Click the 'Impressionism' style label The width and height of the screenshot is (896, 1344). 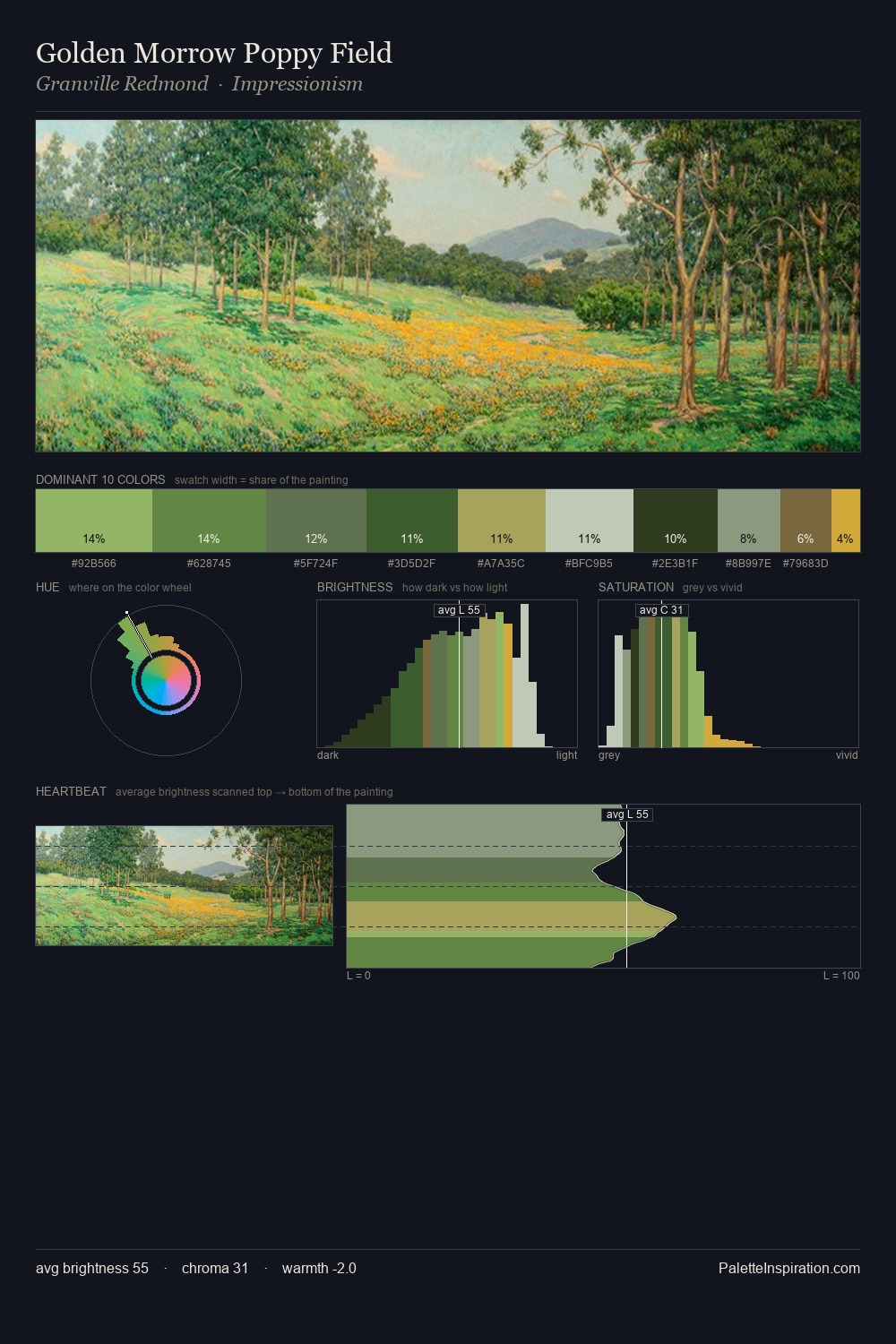click(x=297, y=84)
